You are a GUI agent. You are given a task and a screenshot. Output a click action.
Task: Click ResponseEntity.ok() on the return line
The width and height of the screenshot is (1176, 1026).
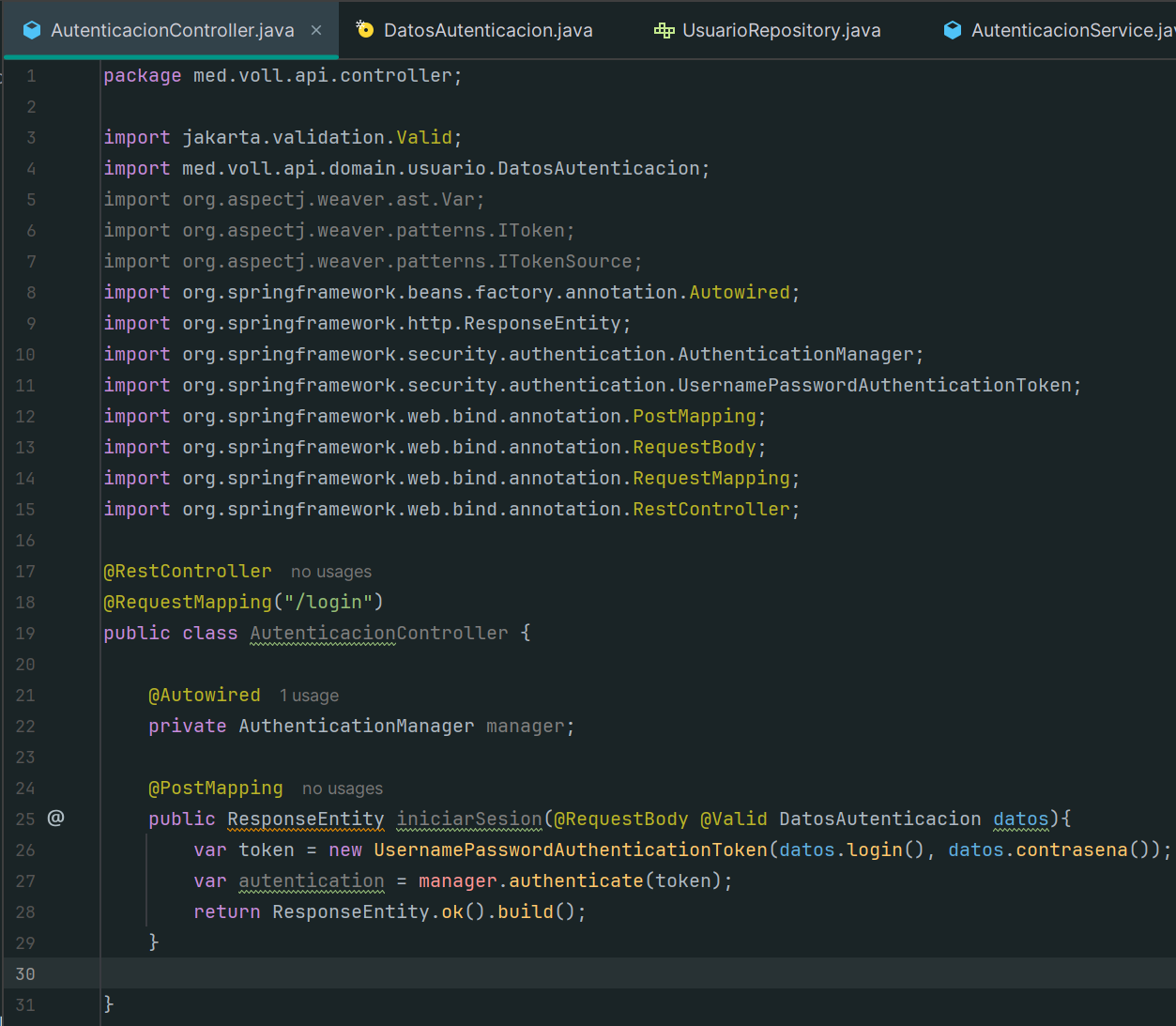(379, 911)
